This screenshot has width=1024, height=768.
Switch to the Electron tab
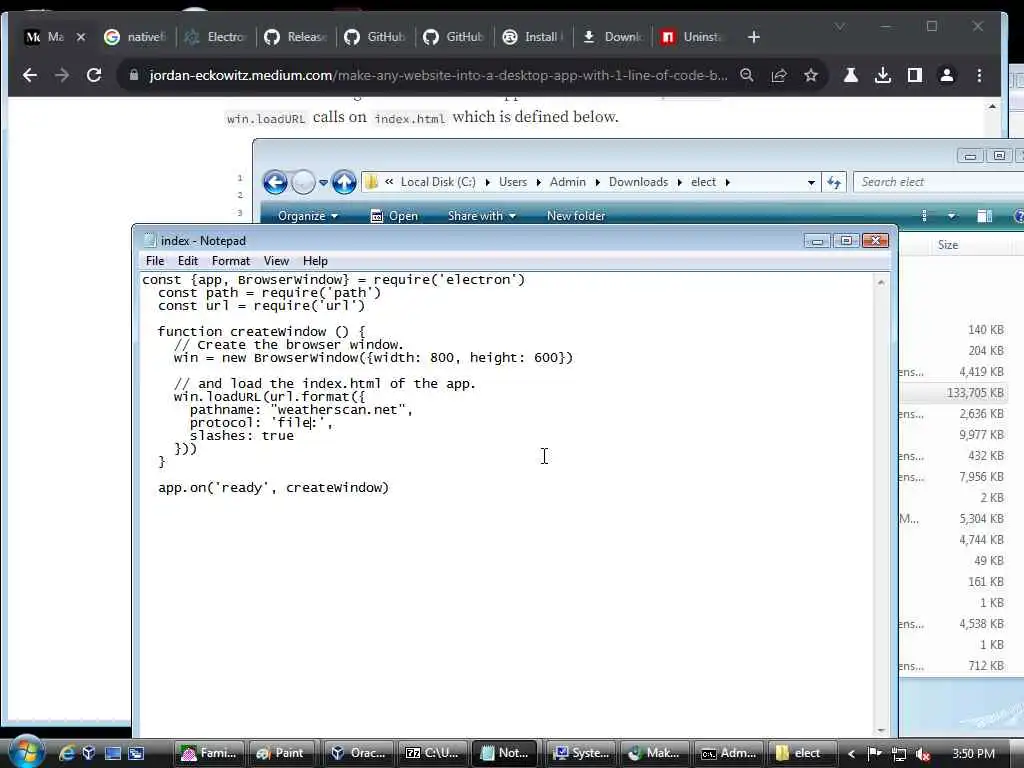[x=215, y=37]
